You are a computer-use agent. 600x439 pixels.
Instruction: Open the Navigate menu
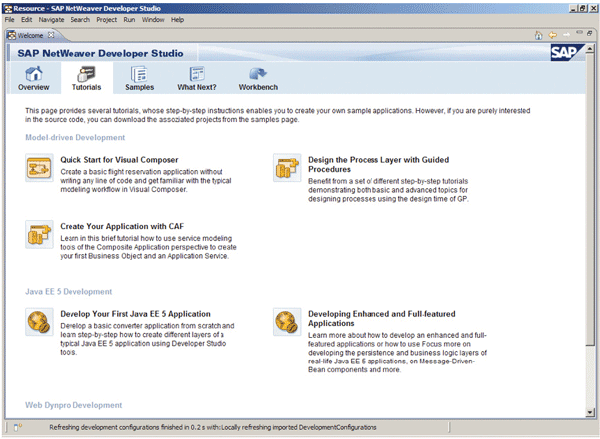coord(51,19)
